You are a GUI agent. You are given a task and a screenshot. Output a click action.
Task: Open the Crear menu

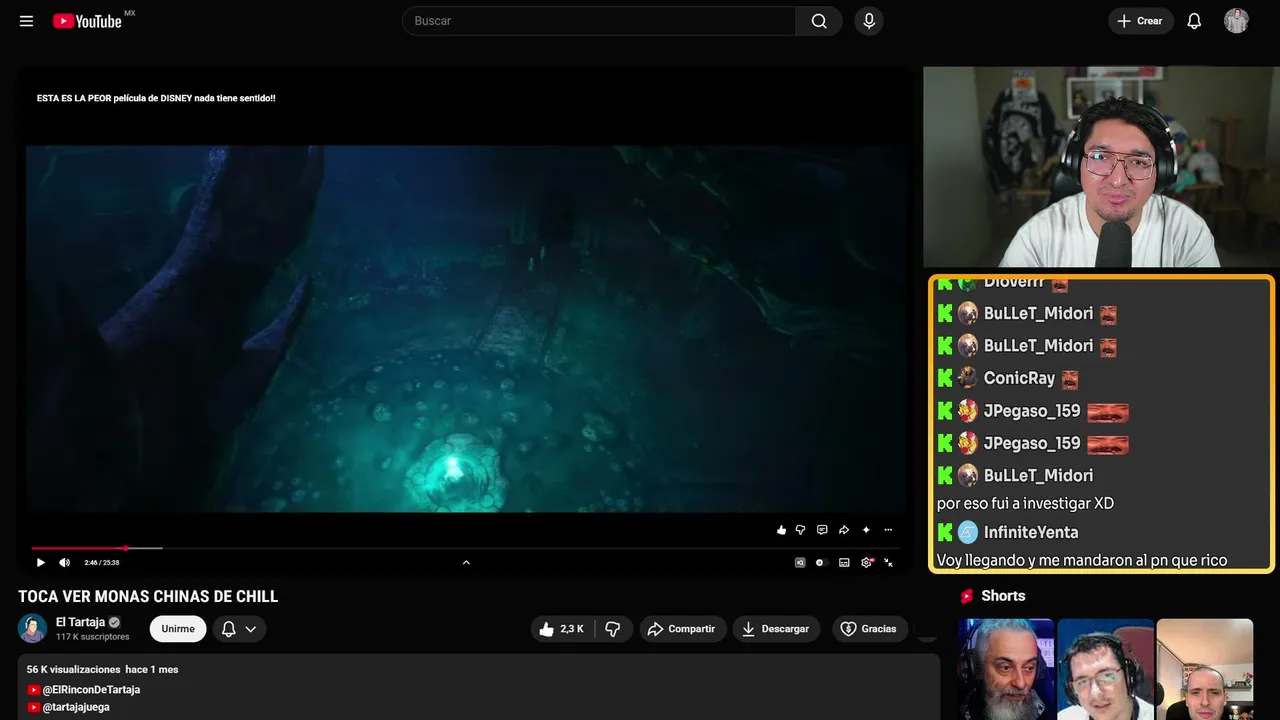click(1140, 21)
